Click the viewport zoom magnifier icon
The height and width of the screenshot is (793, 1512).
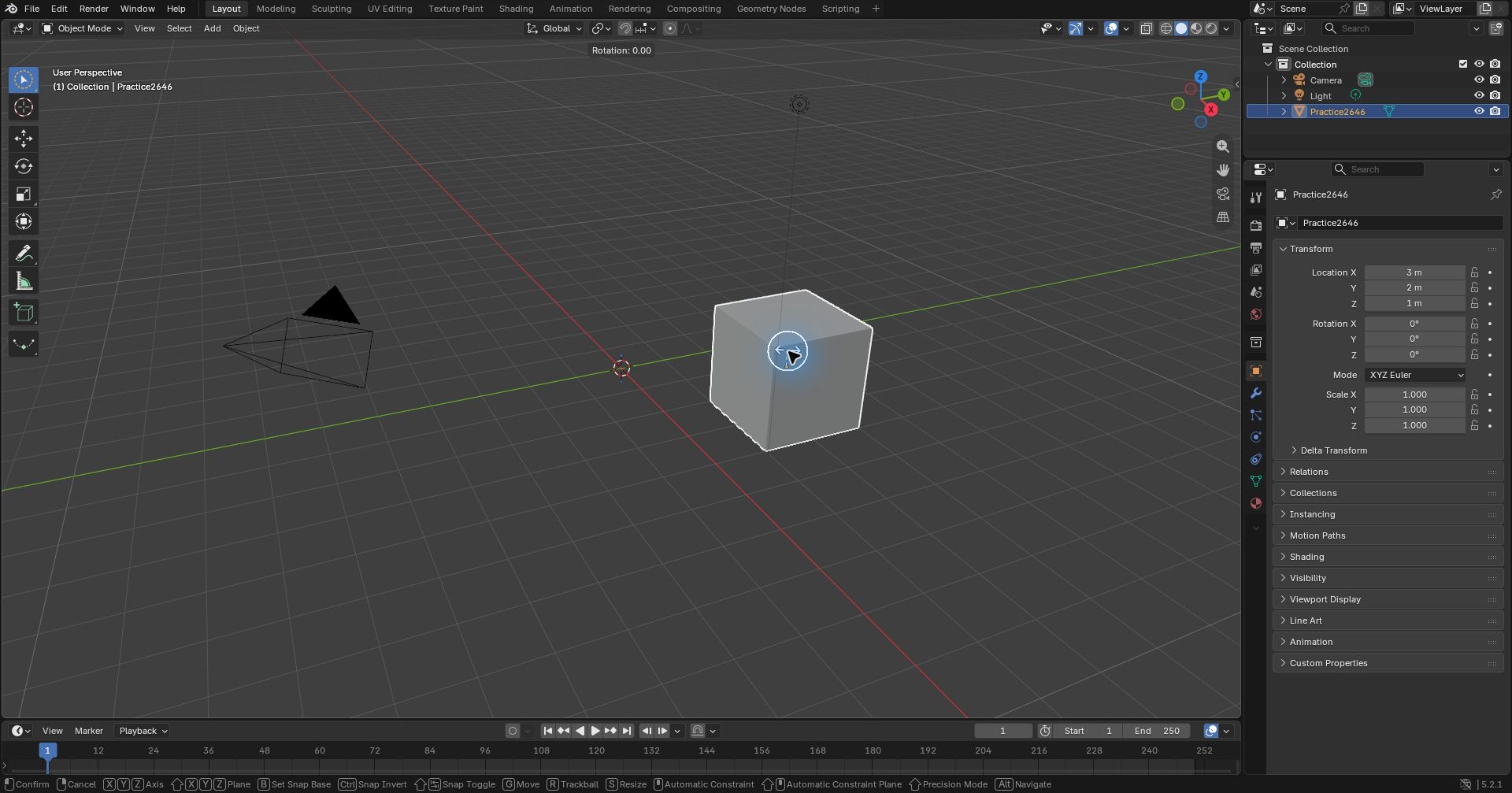point(1222,146)
